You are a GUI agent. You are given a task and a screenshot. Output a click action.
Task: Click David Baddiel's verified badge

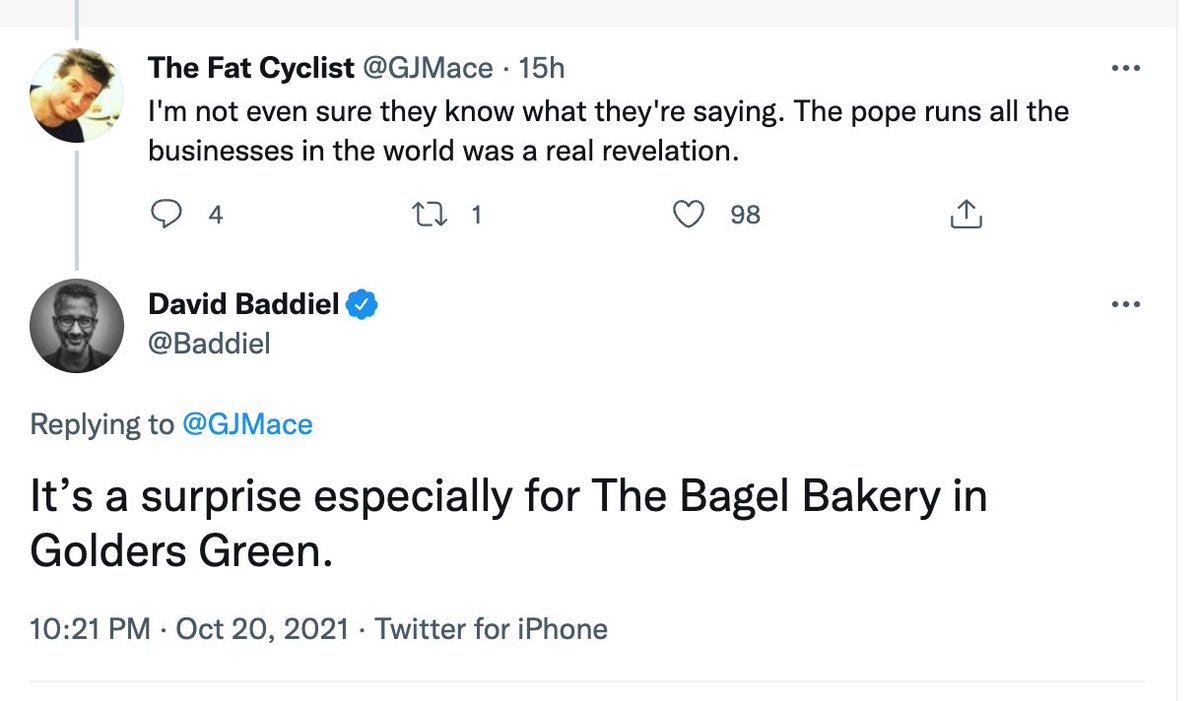click(x=362, y=305)
